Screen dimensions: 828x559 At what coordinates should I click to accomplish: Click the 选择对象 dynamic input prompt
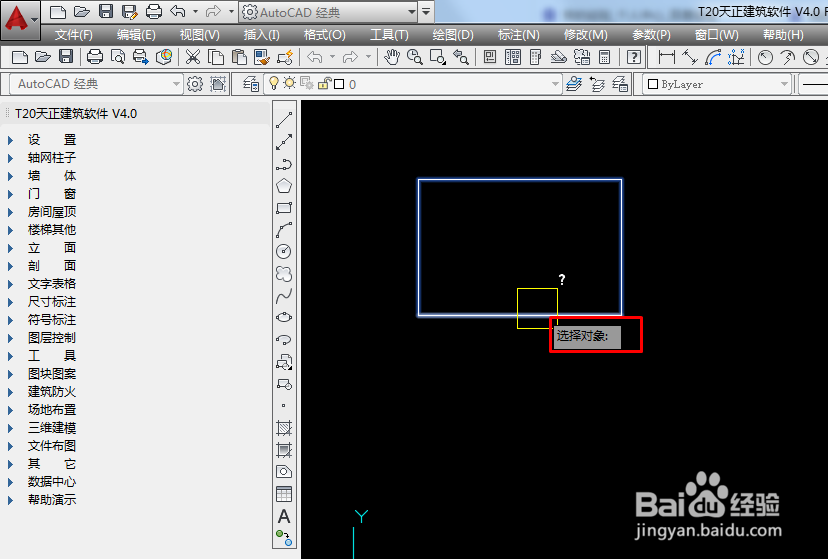coord(587,336)
